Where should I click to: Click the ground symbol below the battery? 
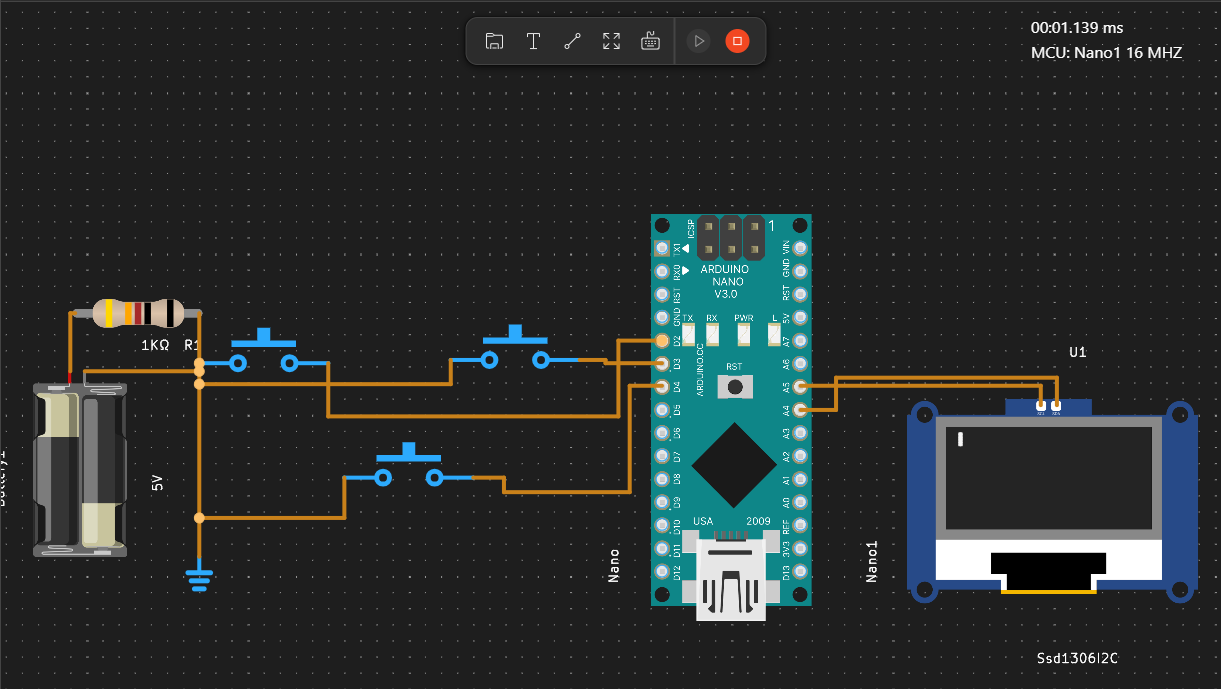point(199,576)
